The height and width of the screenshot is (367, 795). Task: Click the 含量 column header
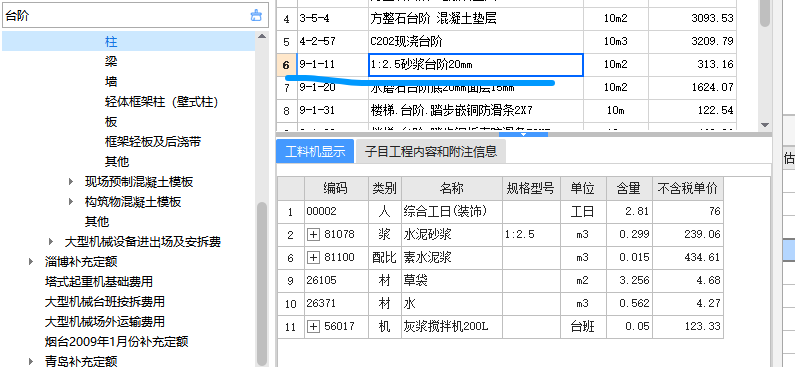point(629,189)
